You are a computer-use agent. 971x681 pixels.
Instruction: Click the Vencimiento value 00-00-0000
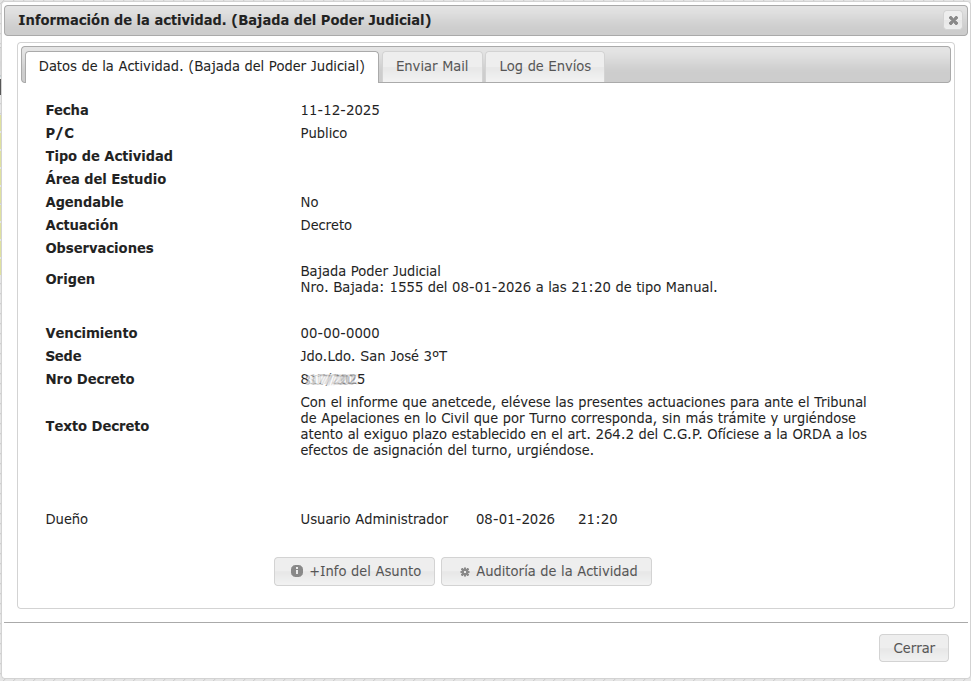[x=340, y=334]
